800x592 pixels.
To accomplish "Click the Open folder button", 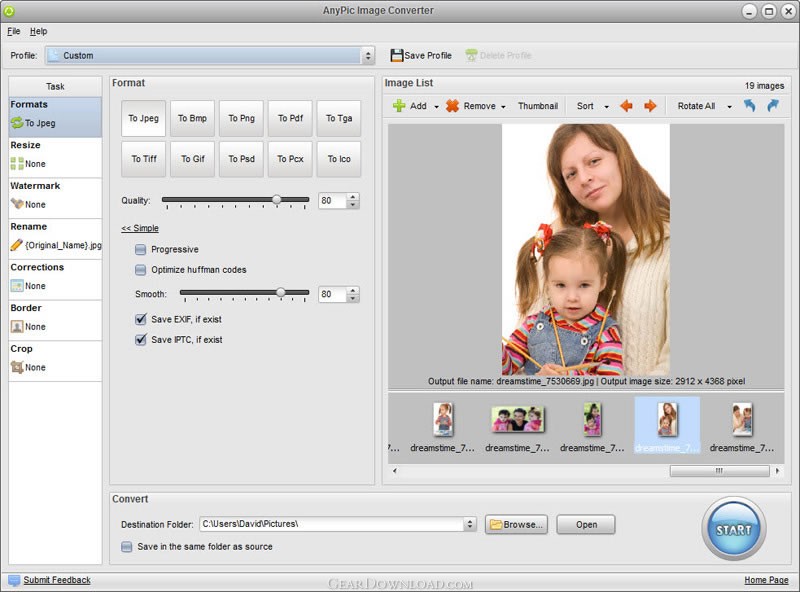I will click(x=586, y=525).
